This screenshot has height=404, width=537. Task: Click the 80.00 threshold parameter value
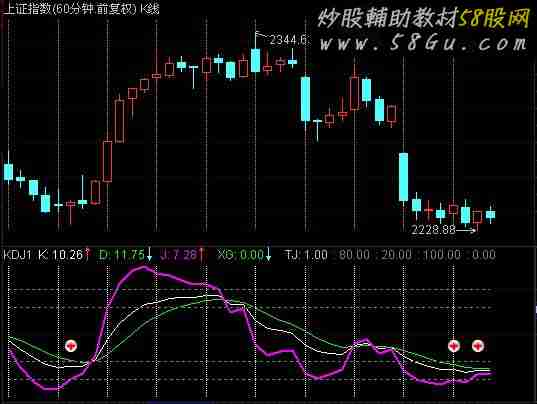354,254
